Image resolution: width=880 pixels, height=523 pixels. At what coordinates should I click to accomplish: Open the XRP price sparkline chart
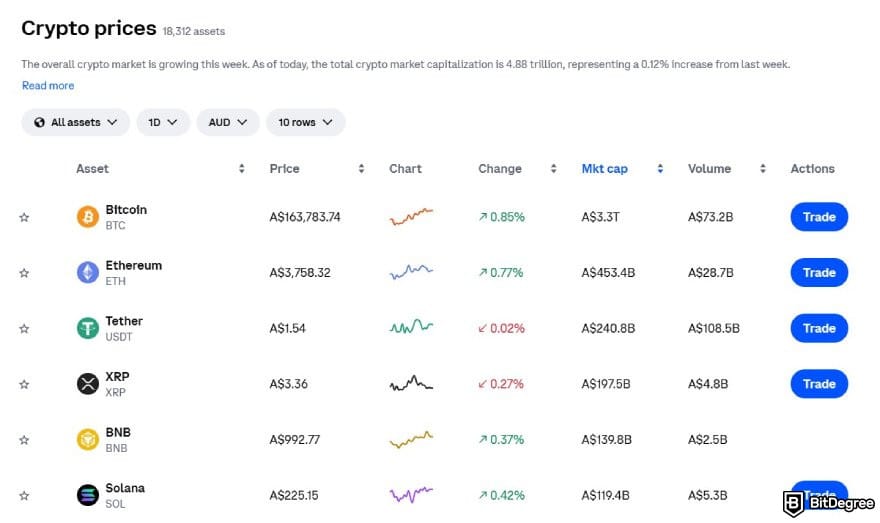(411, 383)
